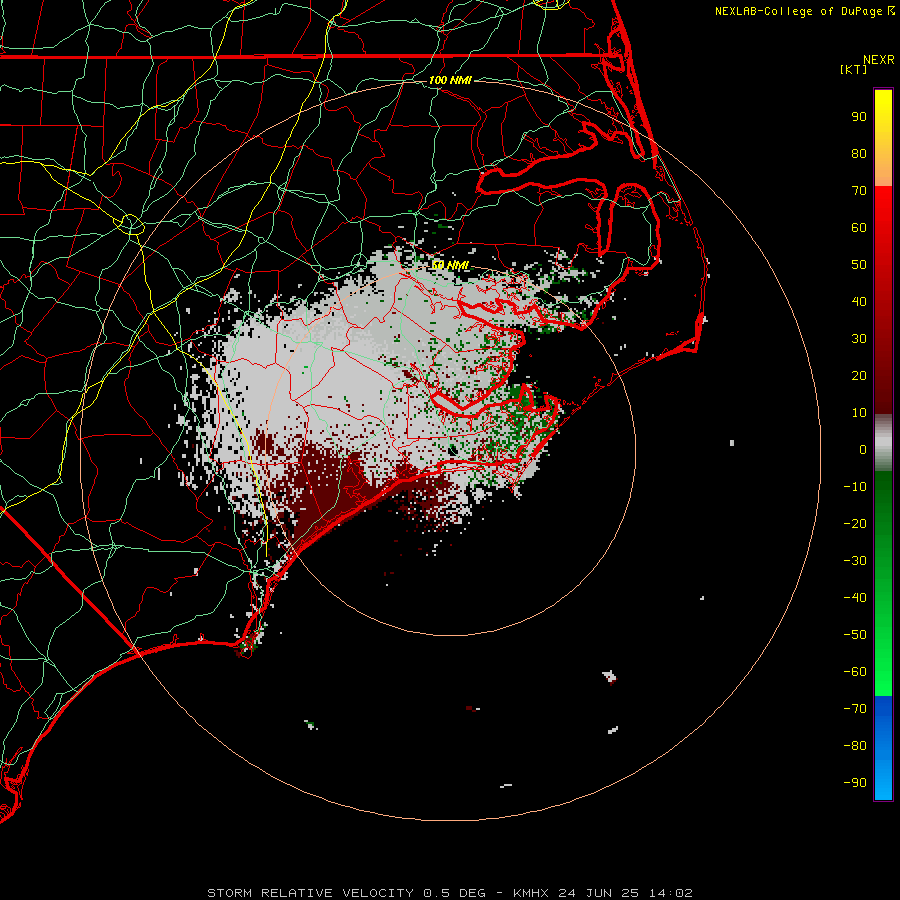Click the -90 value on the color scale
This screenshot has height=900, width=900.
[x=855, y=783]
